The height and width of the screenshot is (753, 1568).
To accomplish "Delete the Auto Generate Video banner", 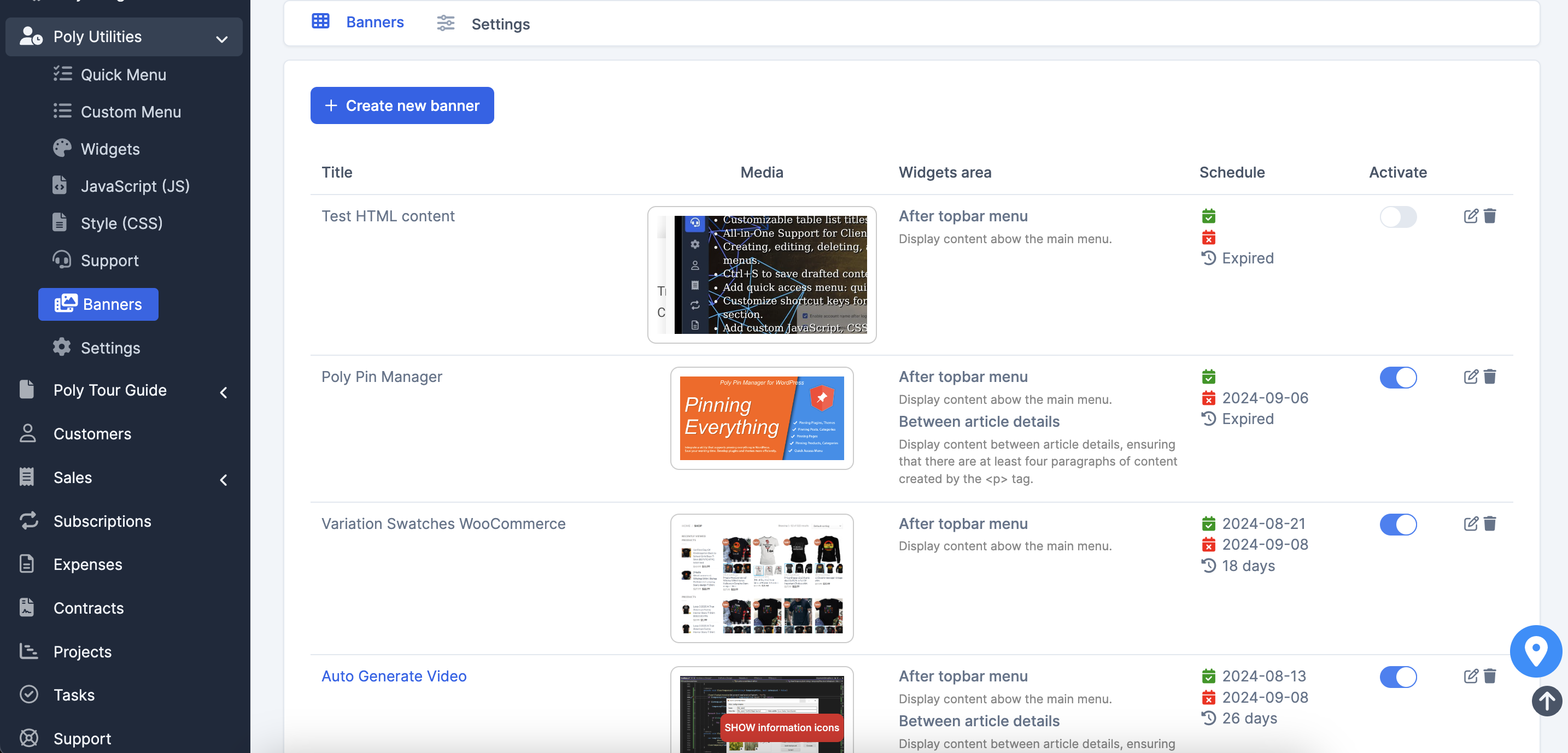I will (x=1489, y=676).
